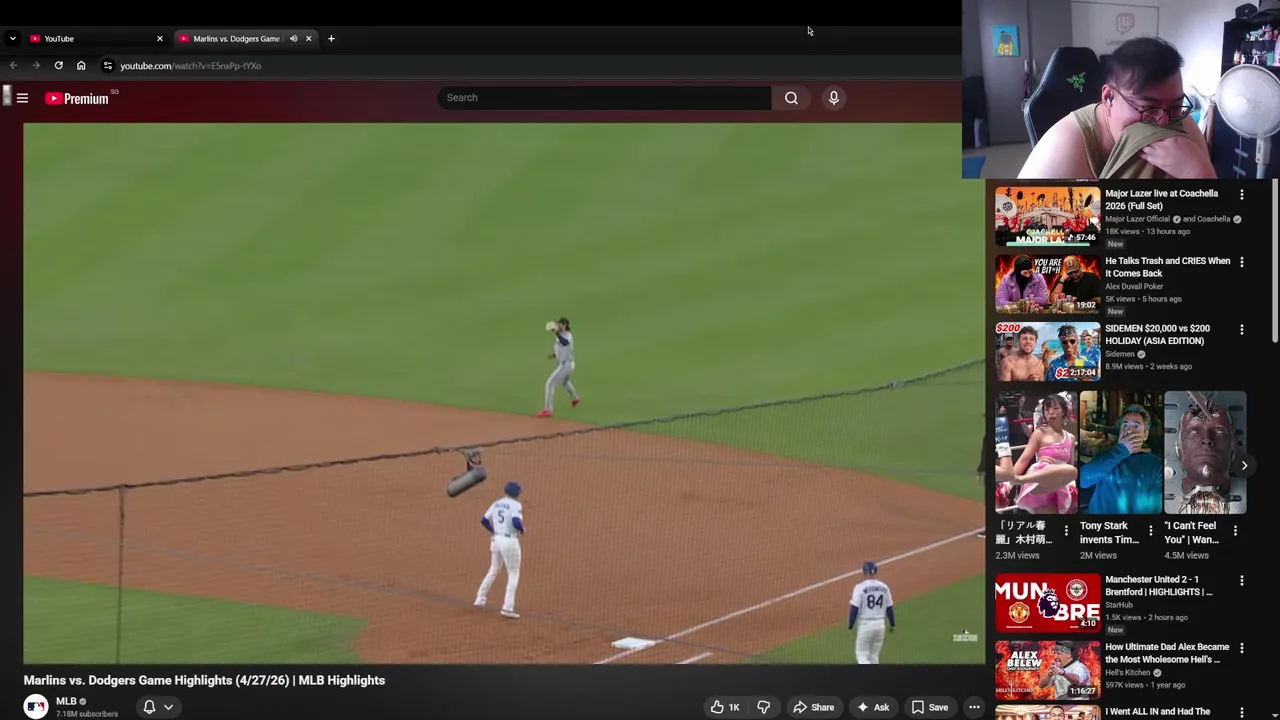
Task: Open options for Ultimate Dad Alex video
Action: coord(1242,648)
